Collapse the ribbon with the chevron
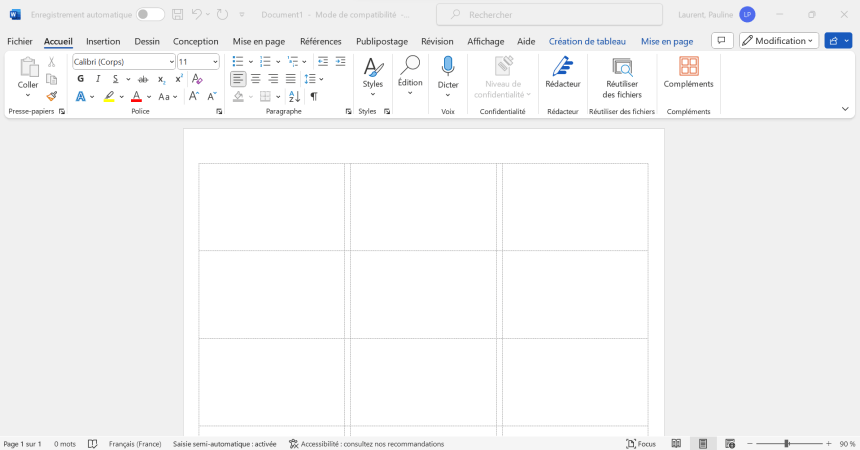The image size is (860, 450). click(845, 109)
